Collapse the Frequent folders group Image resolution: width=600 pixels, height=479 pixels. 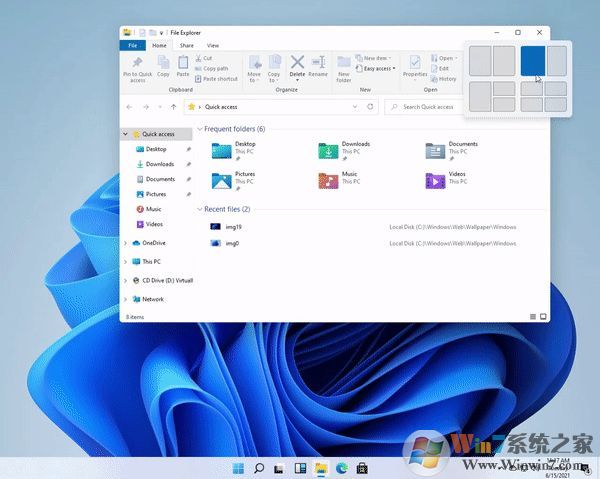tap(200, 129)
